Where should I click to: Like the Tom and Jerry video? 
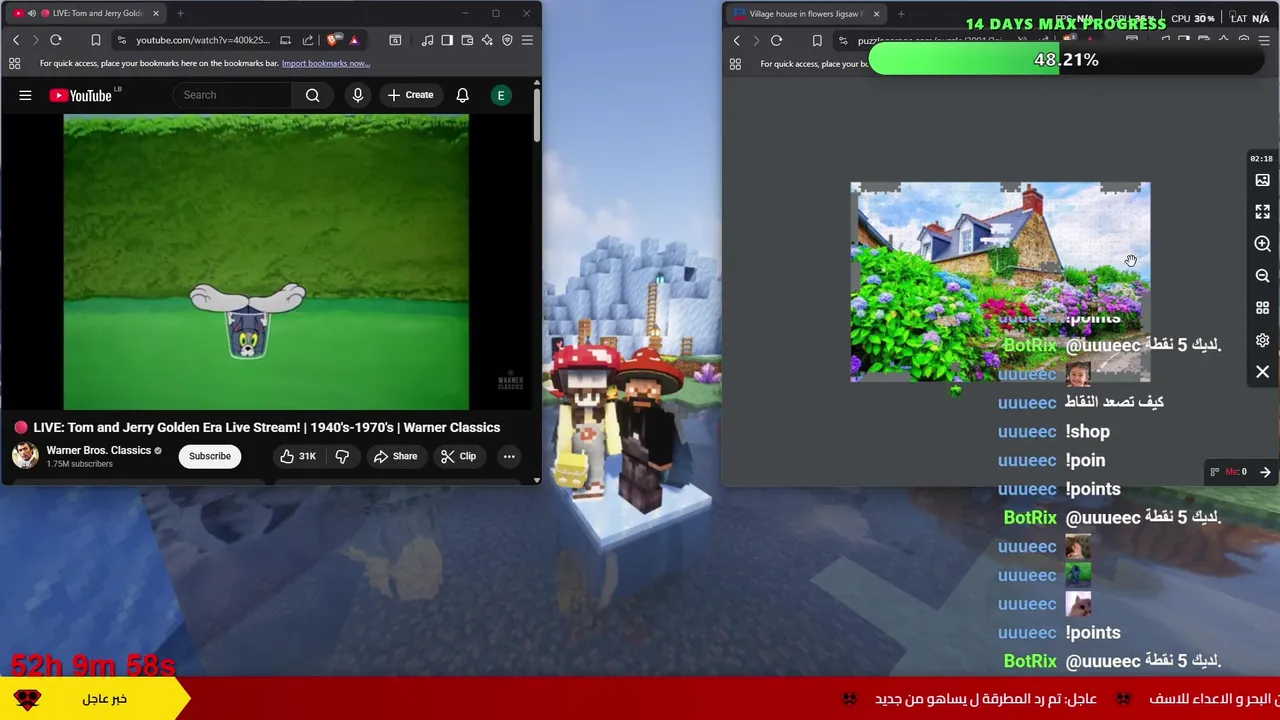(297, 456)
